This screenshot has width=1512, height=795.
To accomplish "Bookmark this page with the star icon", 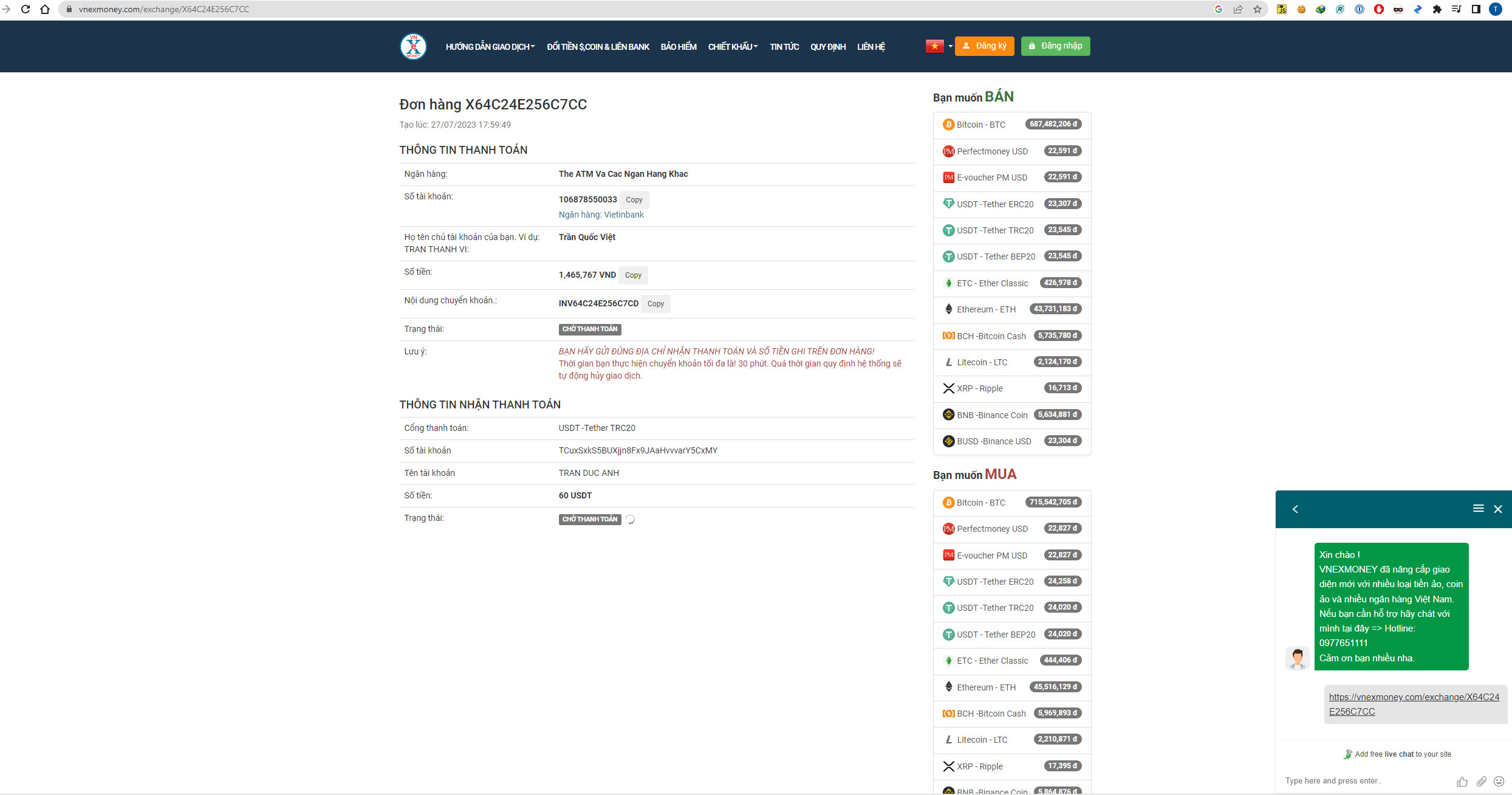I will click(x=1257, y=9).
